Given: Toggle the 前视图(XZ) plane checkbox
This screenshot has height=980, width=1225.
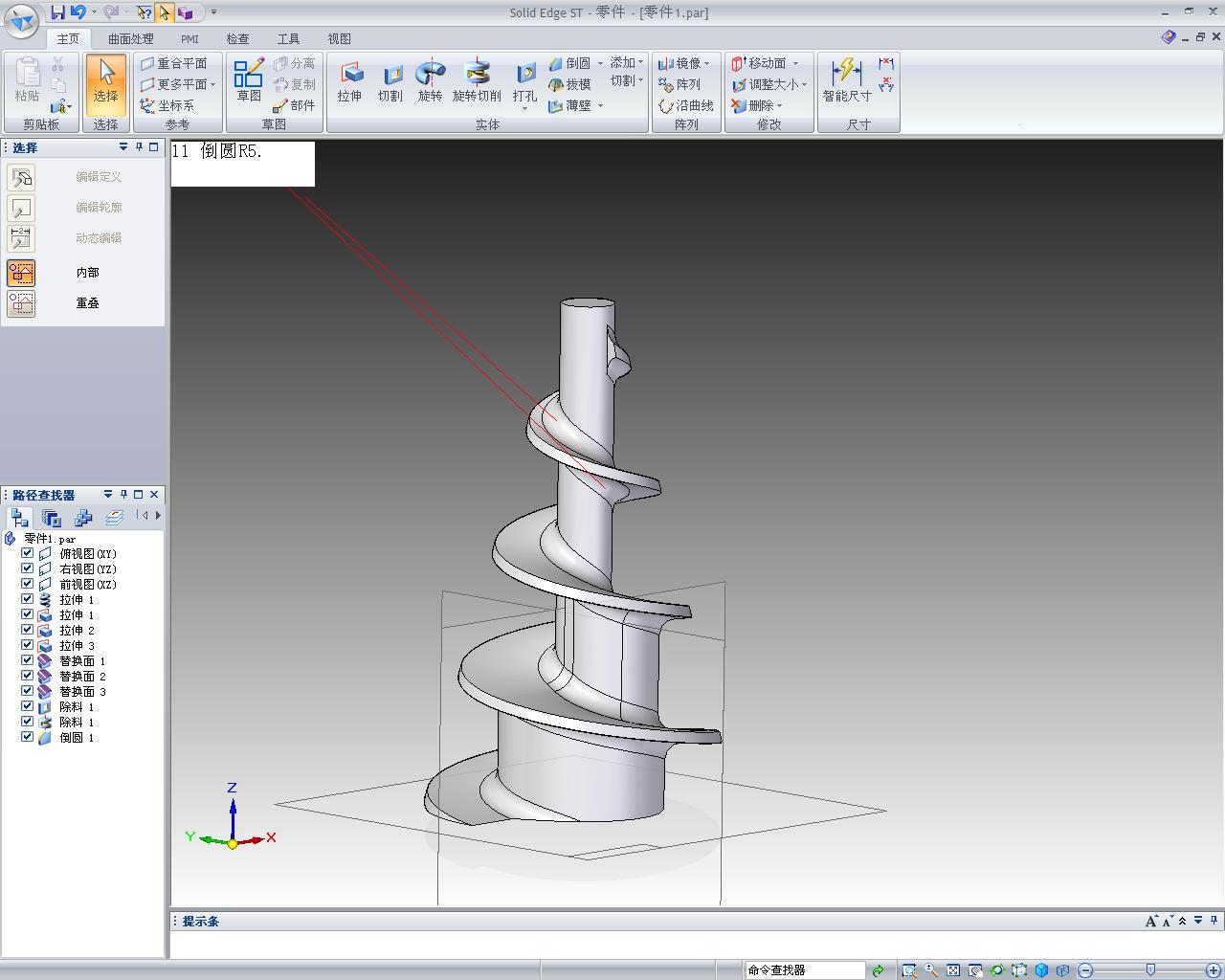Looking at the screenshot, I should click(x=27, y=584).
